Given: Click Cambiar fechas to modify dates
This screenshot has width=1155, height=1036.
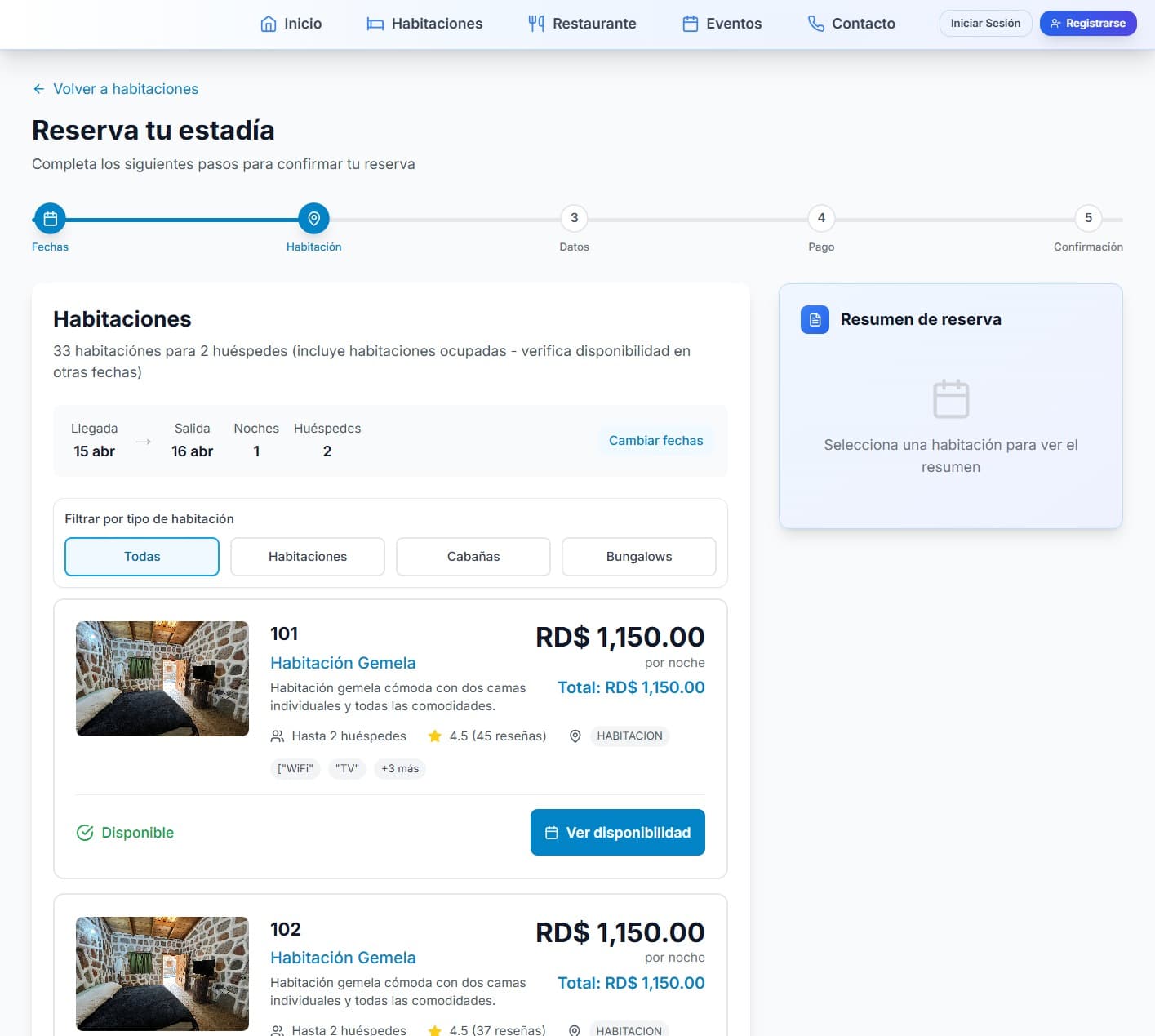Looking at the screenshot, I should (655, 441).
